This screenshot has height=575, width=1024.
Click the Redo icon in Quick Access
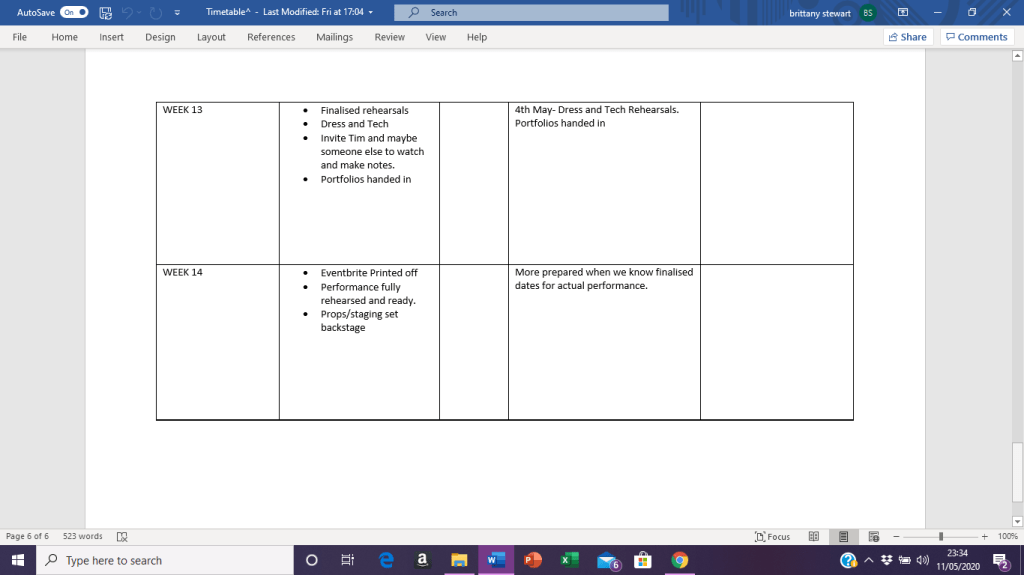[155, 12]
